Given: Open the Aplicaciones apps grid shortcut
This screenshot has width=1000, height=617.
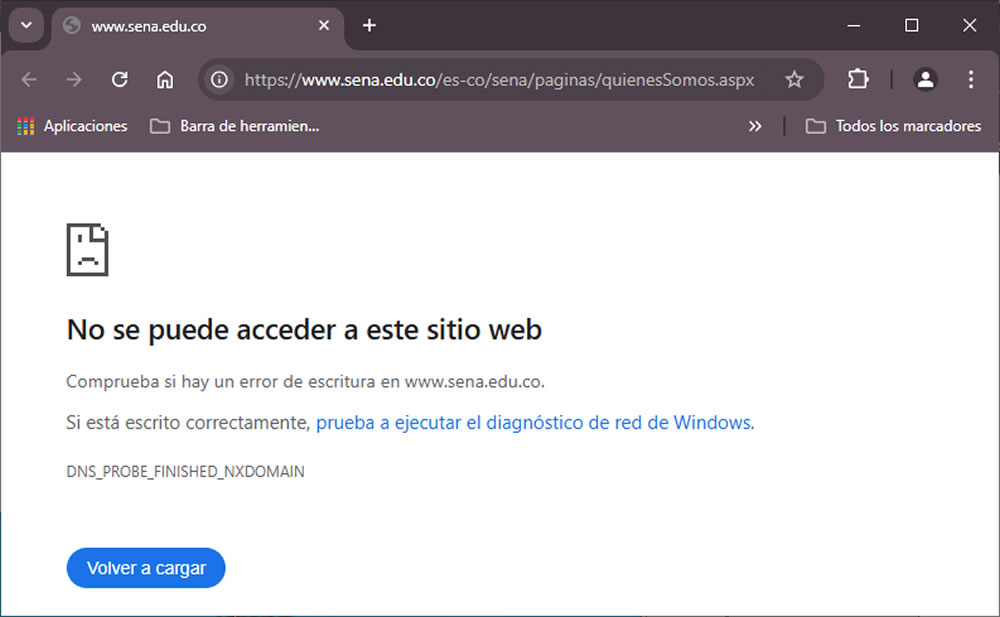Looking at the screenshot, I should pos(72,126).
